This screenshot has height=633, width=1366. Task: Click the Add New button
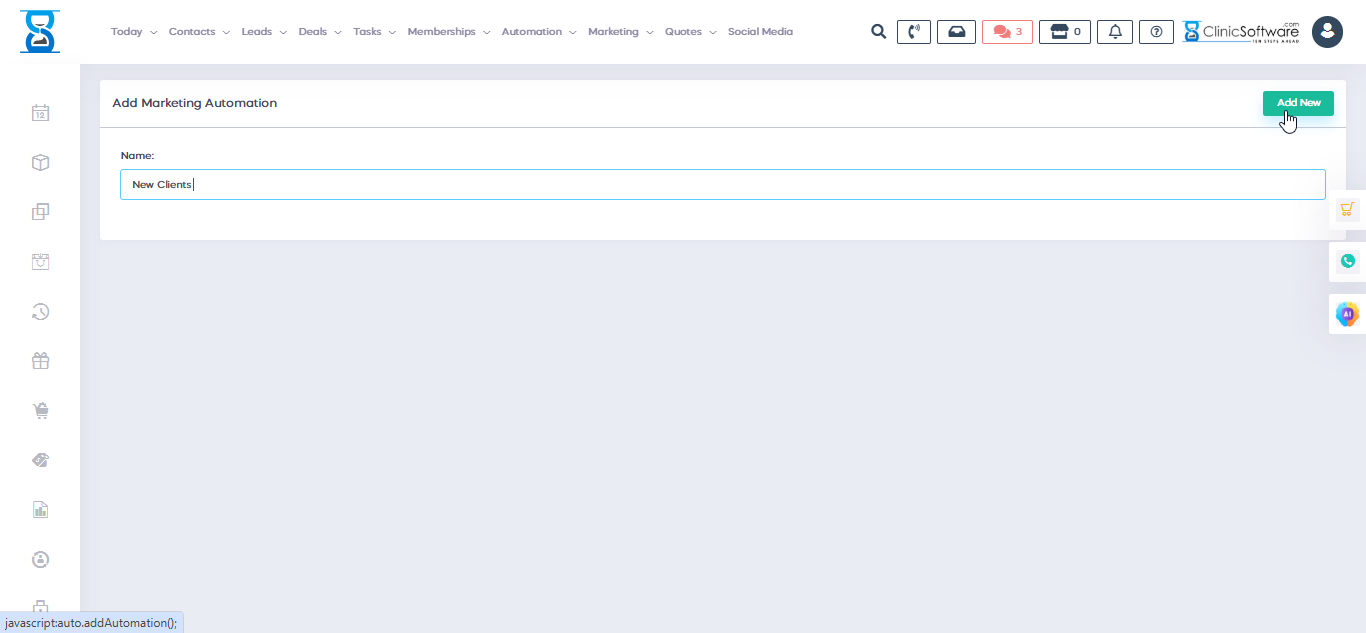(1298, 103)
